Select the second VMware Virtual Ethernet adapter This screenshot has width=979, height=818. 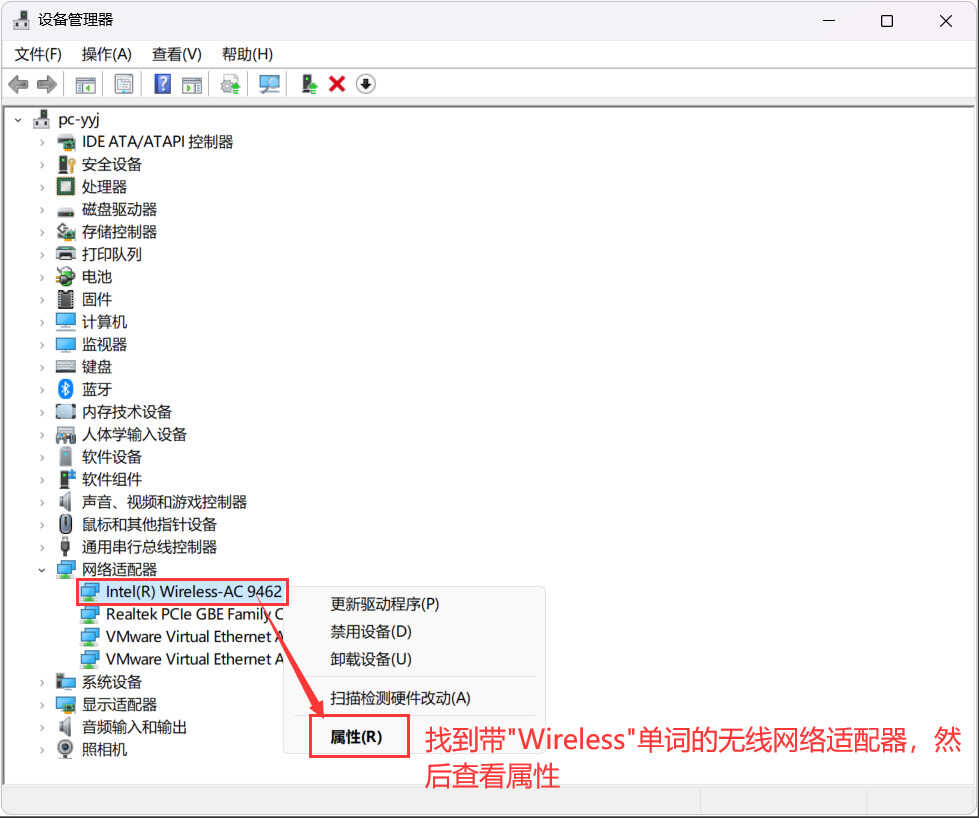click(194, 659)
